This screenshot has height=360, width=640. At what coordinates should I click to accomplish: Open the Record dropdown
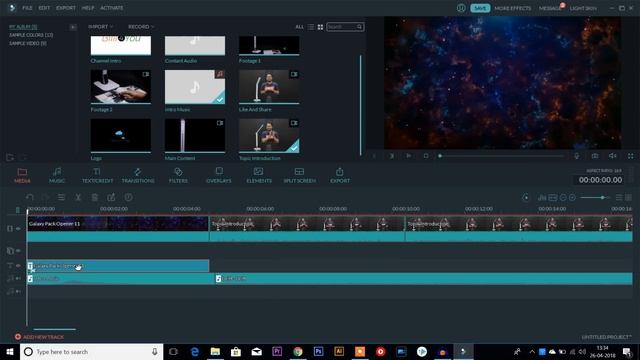click(141, 27)
